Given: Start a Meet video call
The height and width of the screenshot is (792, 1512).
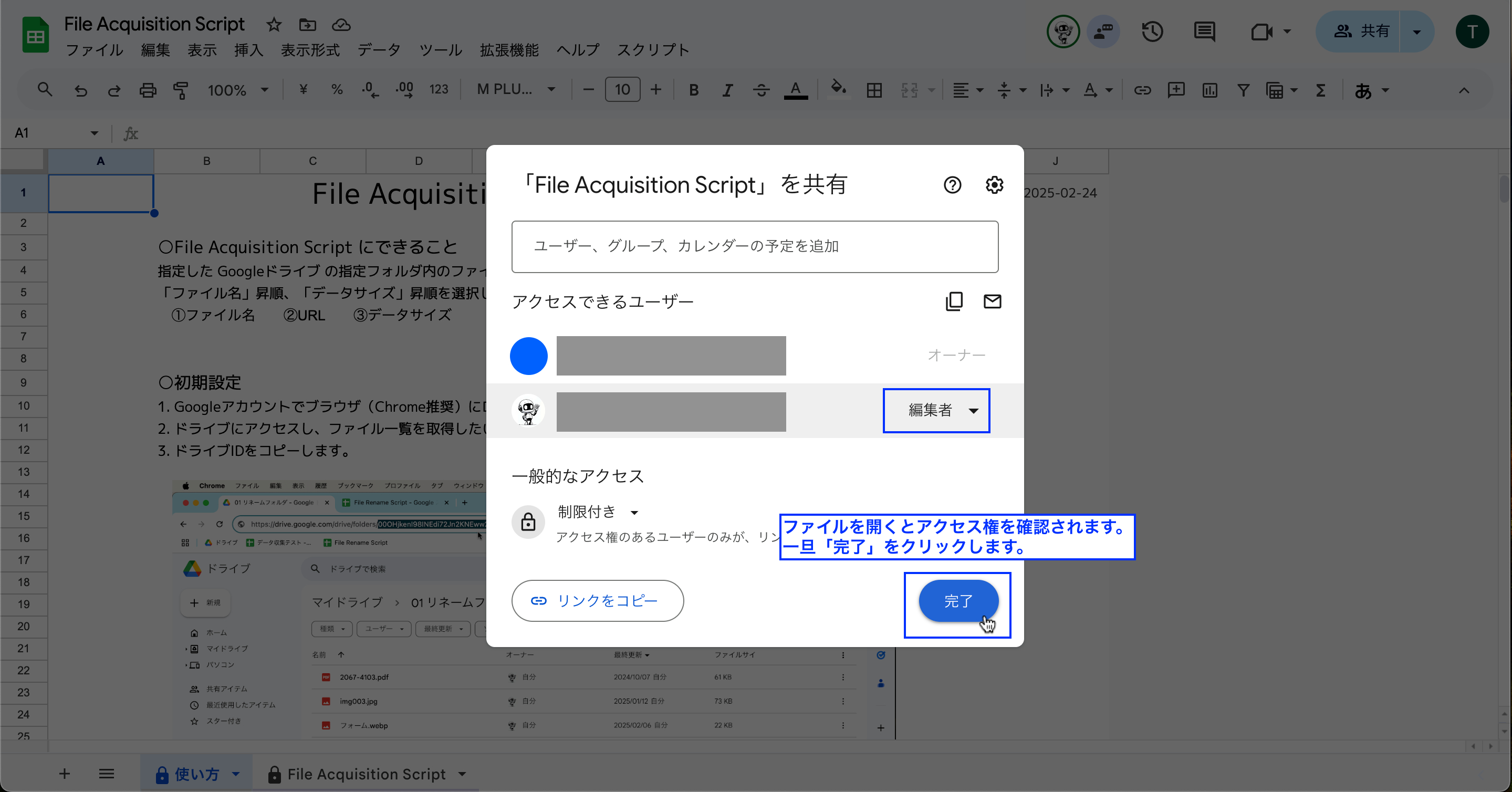Looking at the screenshot, I should pos(1261,32).
